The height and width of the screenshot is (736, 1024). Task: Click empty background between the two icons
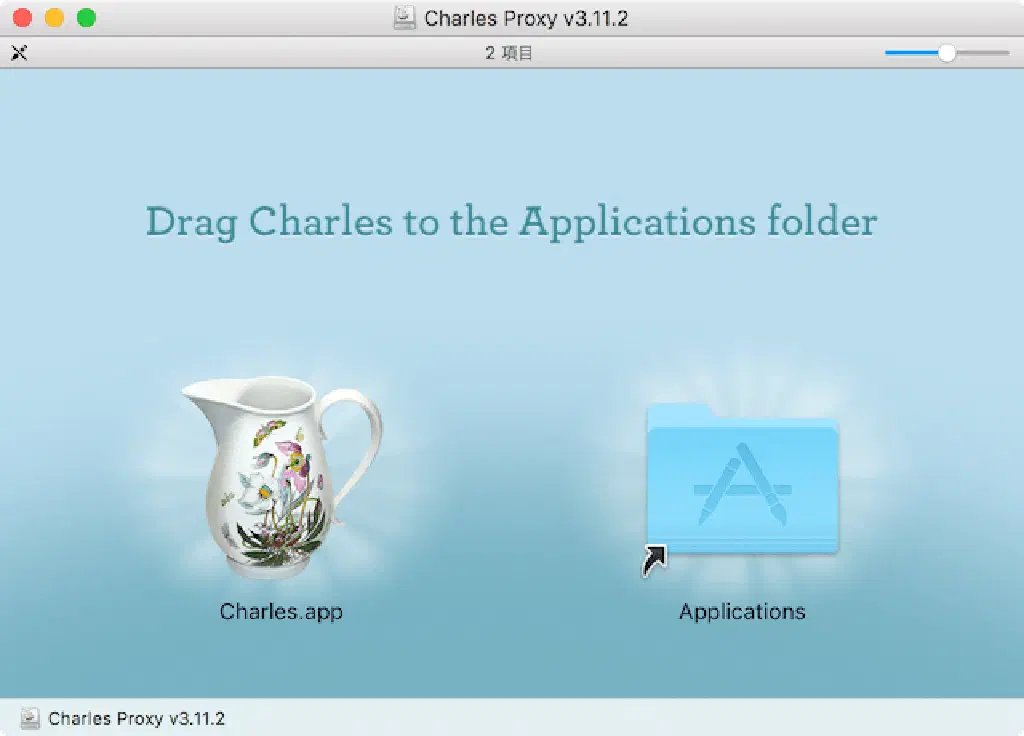(510, 480)
